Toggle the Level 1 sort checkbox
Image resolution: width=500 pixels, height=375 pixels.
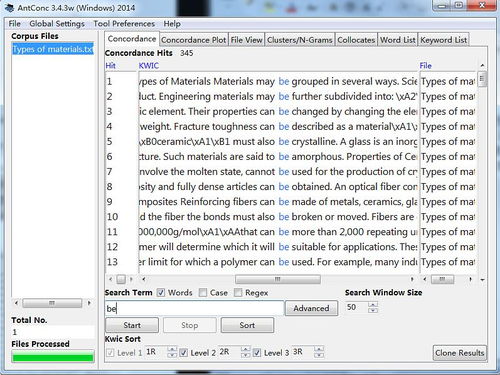click(110, 353)
